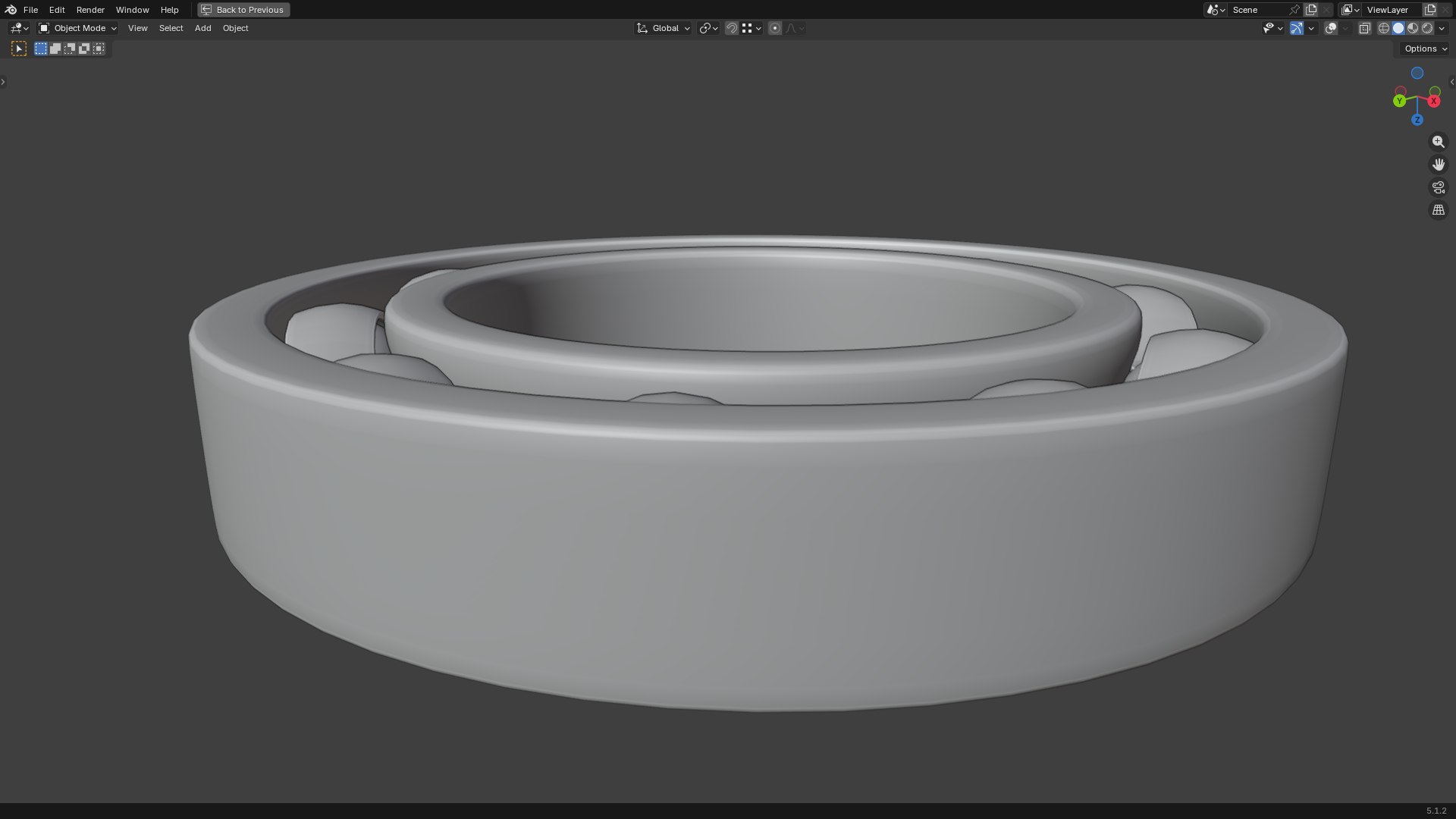Open the editor type selector dropdown

19,28
